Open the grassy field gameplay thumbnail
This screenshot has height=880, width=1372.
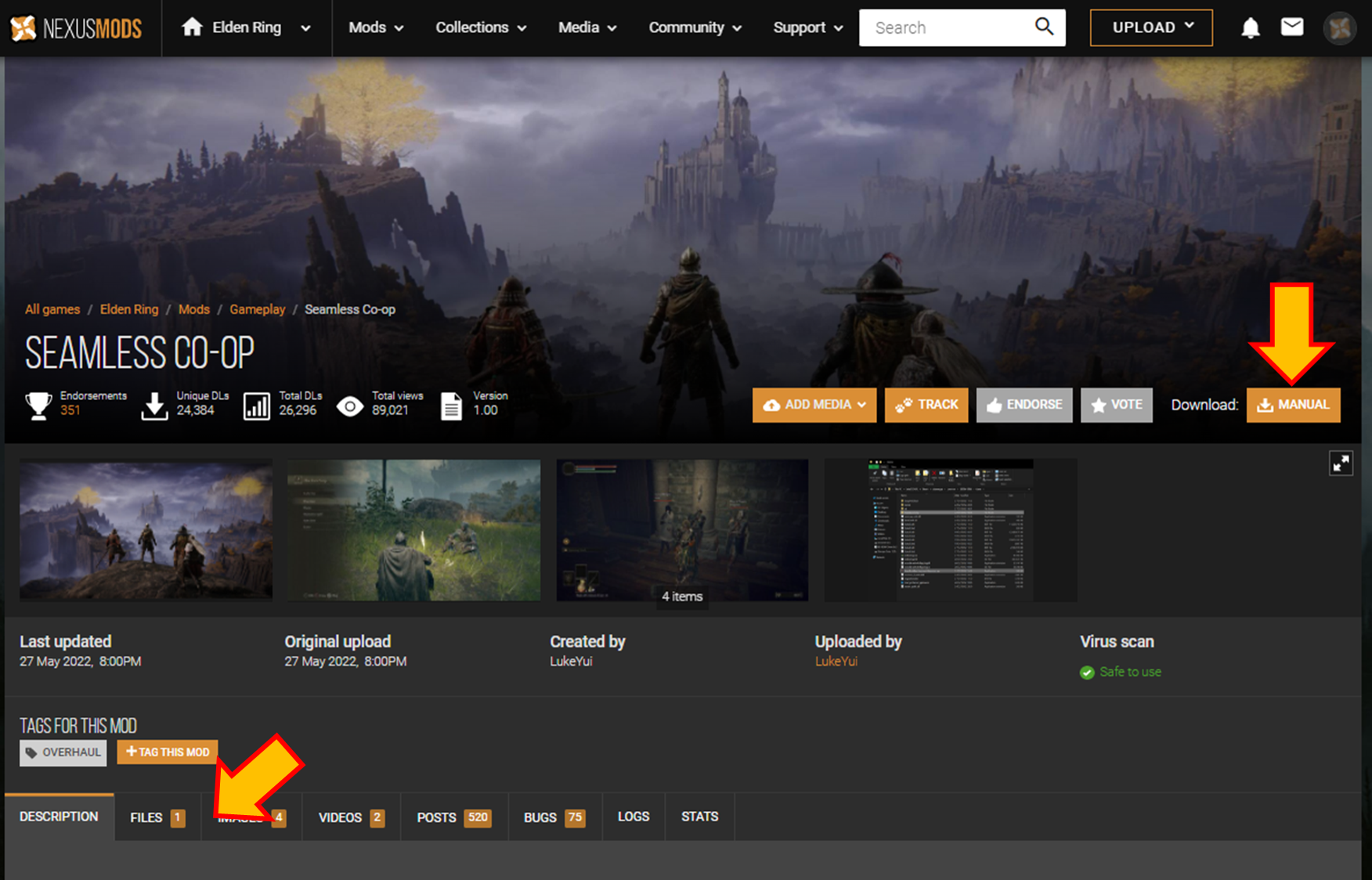pyautogui.click(x=414, y=530)
